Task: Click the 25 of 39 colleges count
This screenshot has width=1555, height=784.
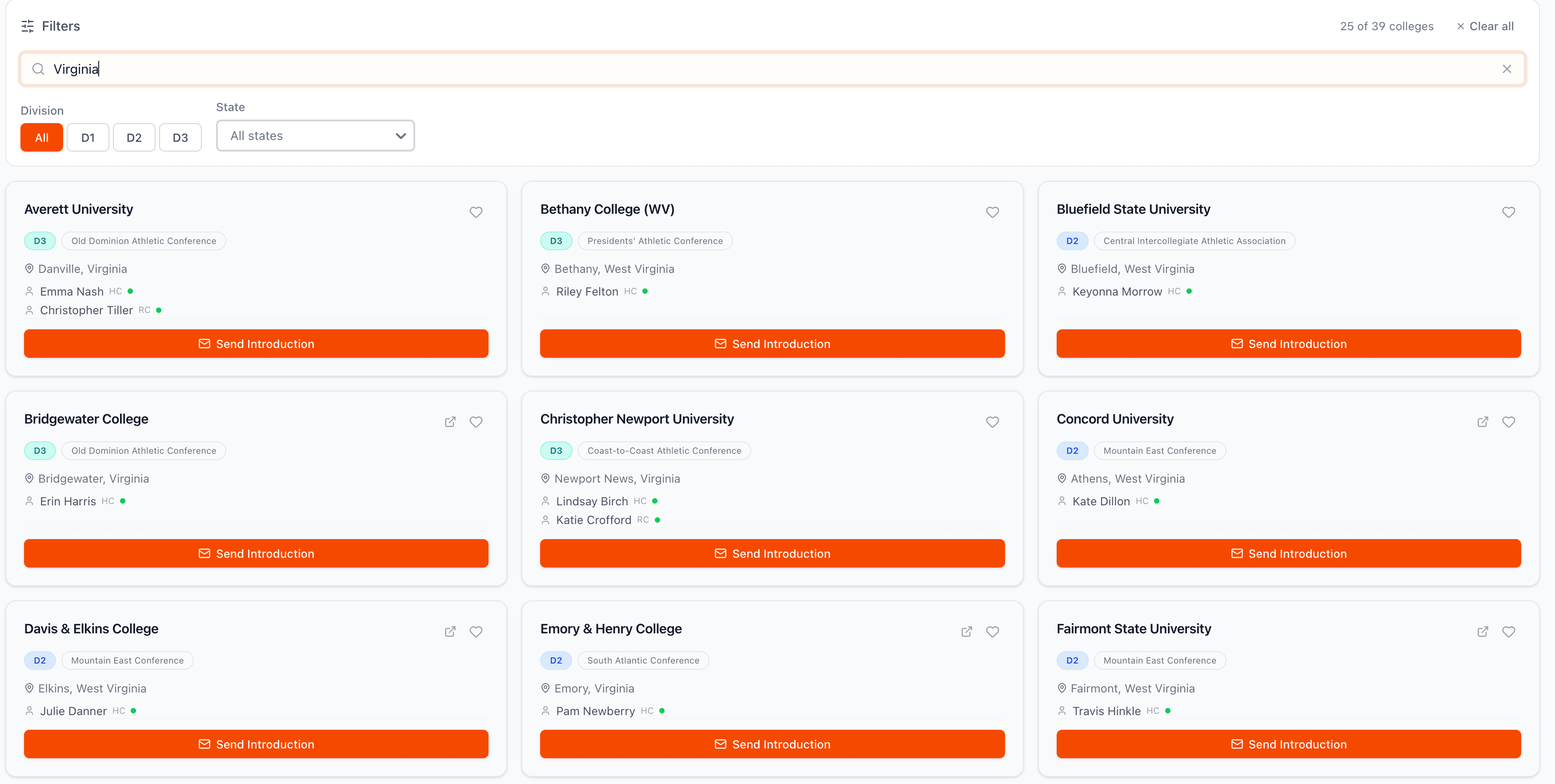Action: 1387,26
